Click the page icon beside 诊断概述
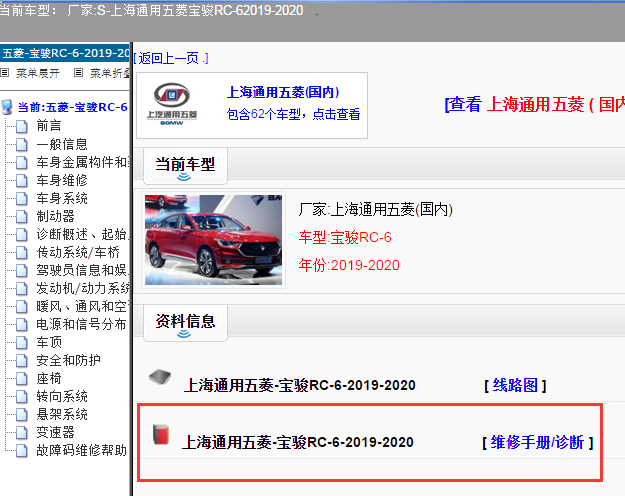The width and height of the screenshot is (625, 496). (22, 234)
